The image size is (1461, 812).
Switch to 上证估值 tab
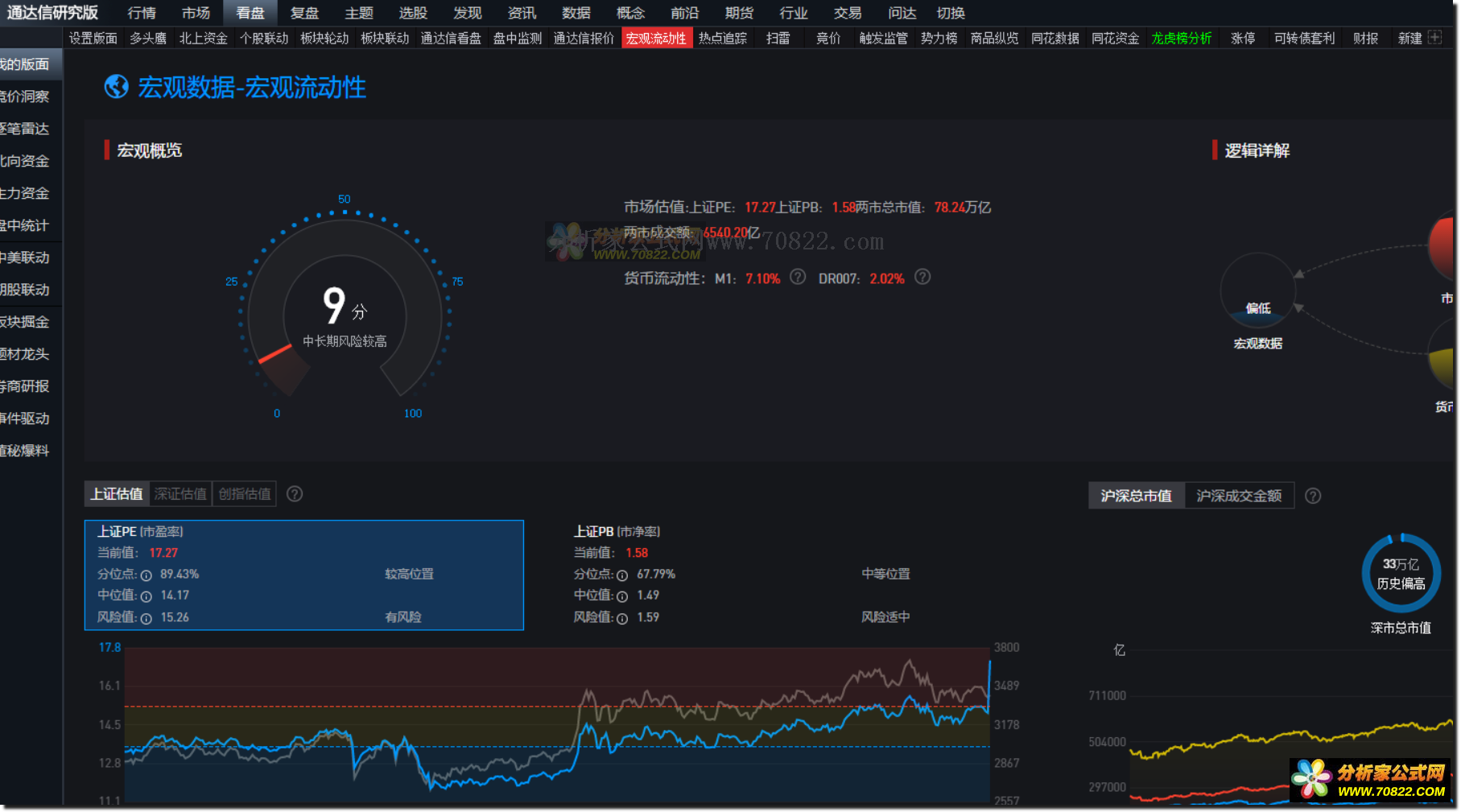point(117,494)
